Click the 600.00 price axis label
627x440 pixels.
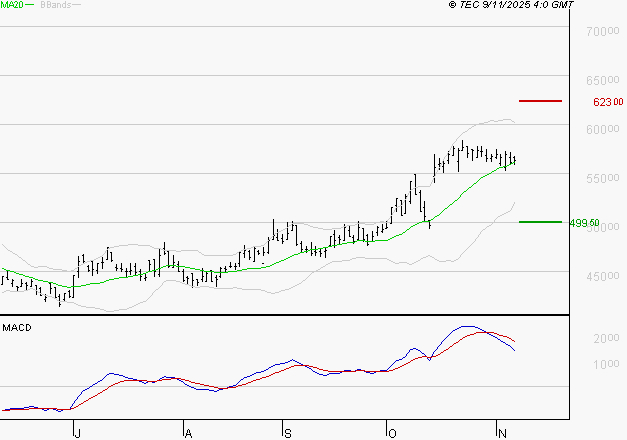(x=603, y=129)
